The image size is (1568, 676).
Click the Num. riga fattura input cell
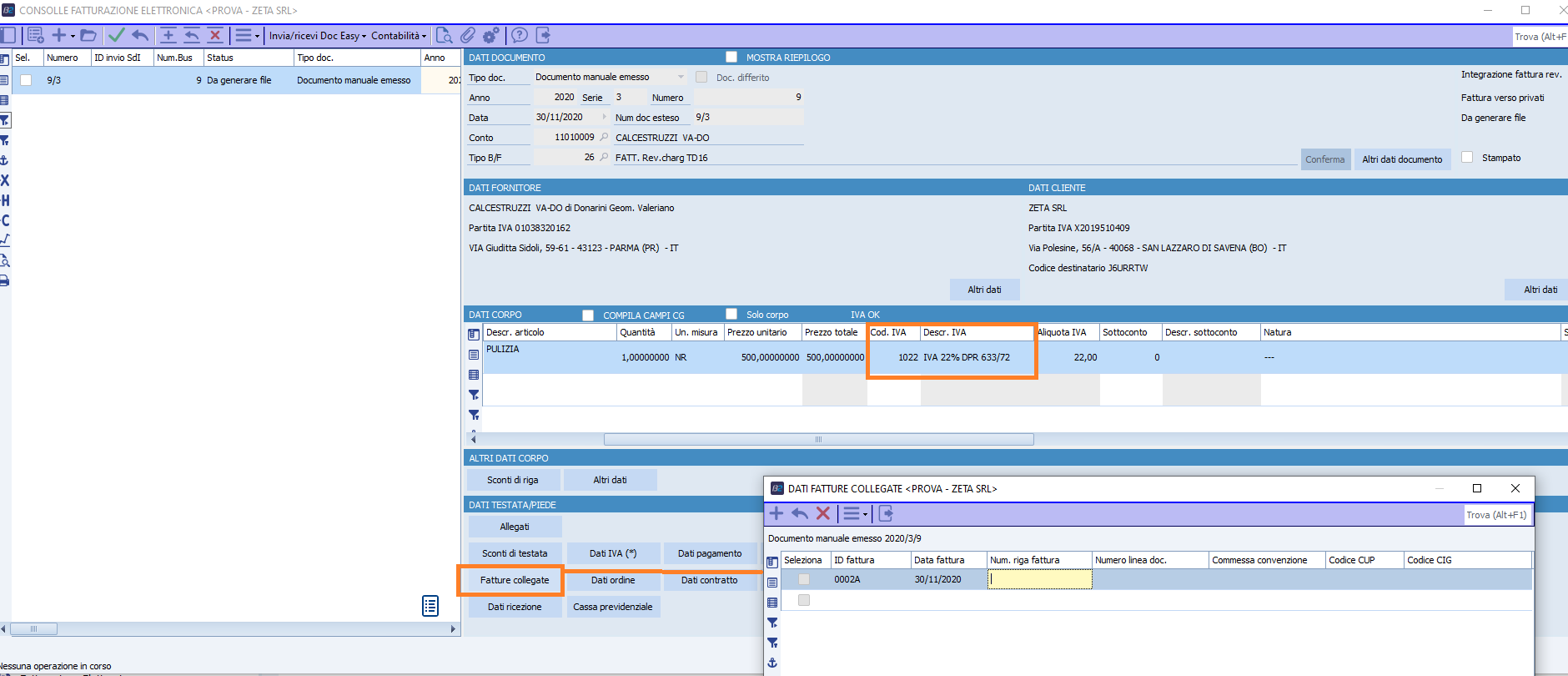pos(1039,579)
